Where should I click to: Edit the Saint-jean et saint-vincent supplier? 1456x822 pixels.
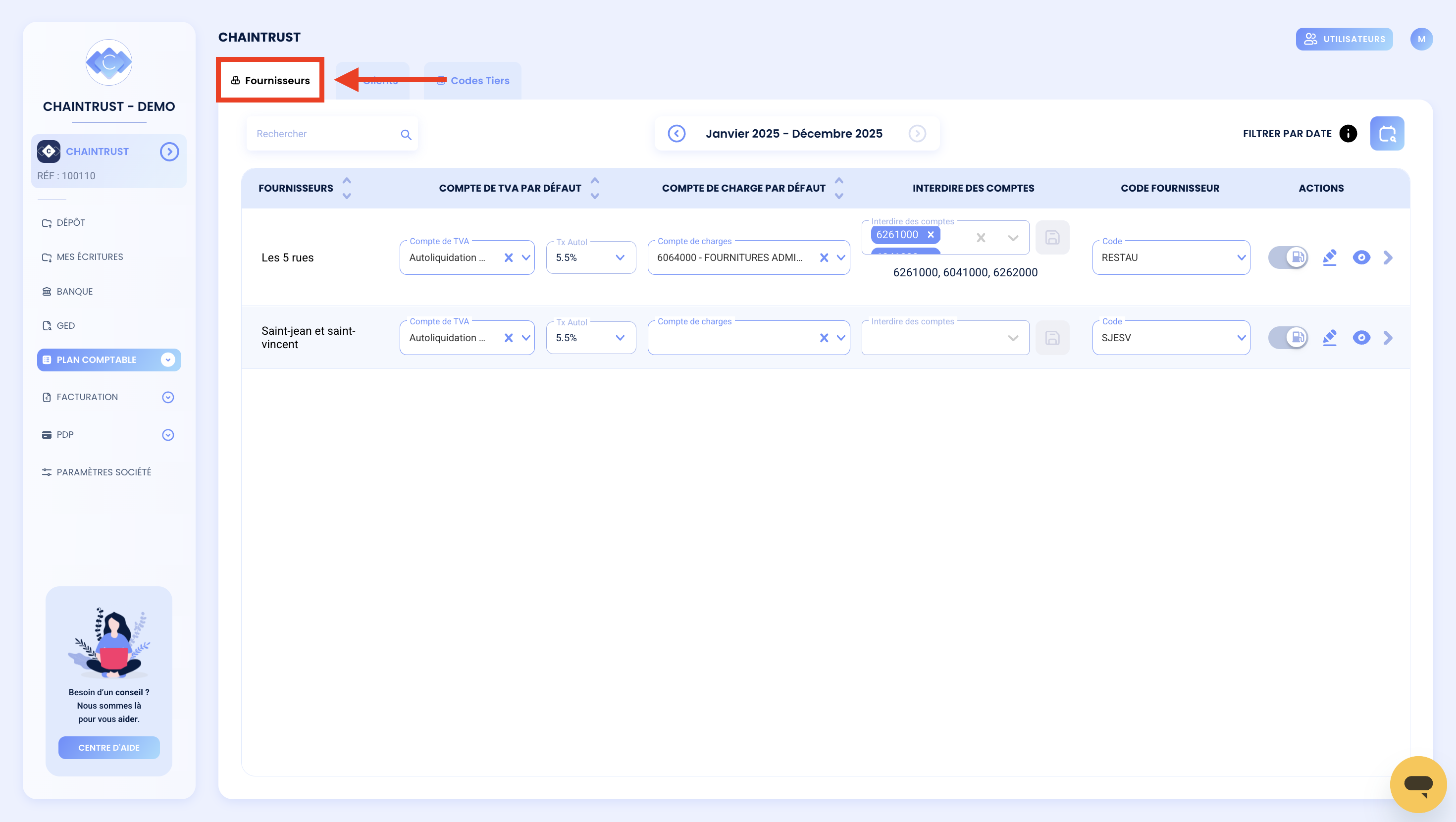click(1329, 338)
